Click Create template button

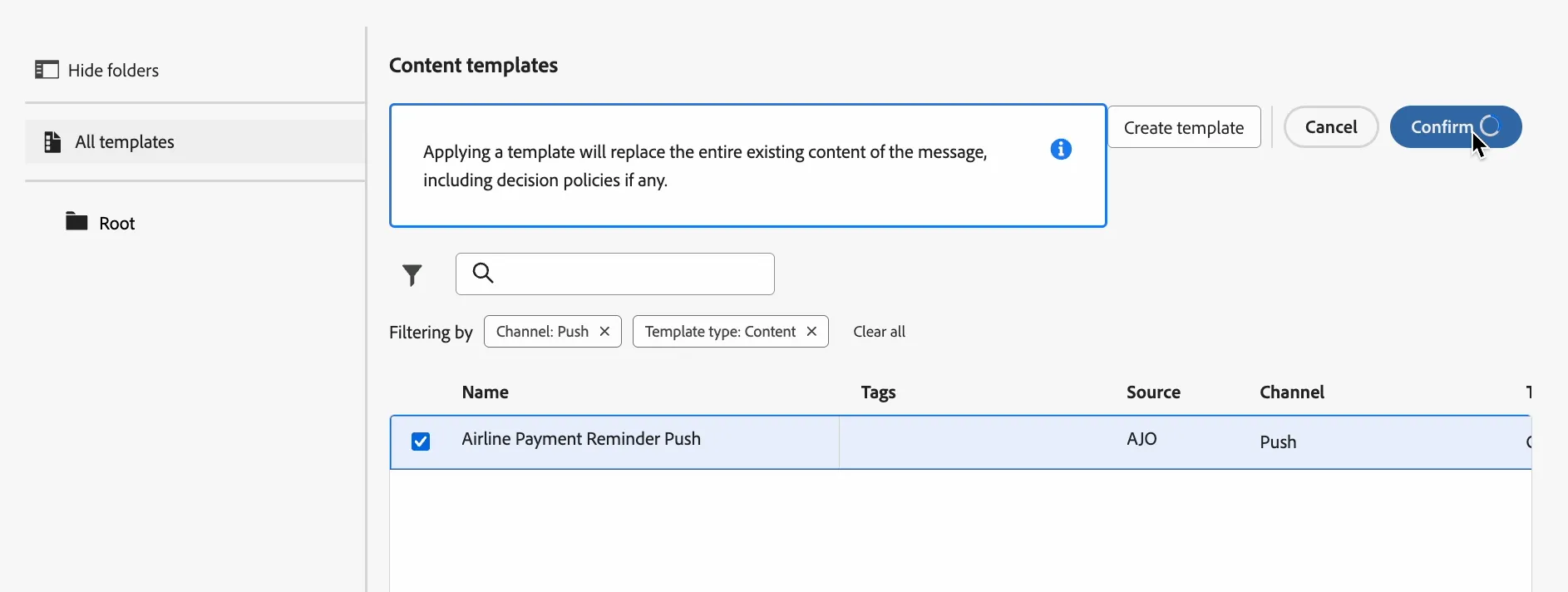[x=1184, y=127]
